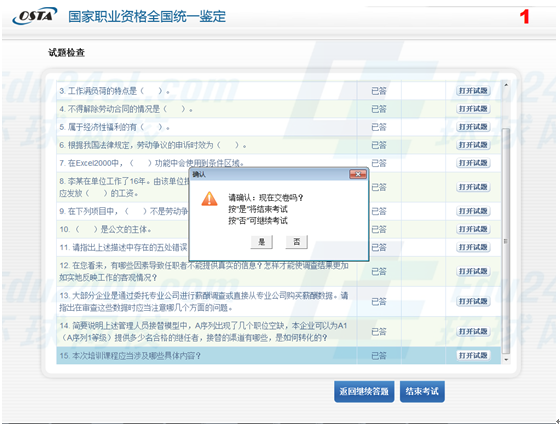Viewport: 560px width, 427px height.
Task: Select question 6 row about 劳动争议
Action: pos(279,145)
